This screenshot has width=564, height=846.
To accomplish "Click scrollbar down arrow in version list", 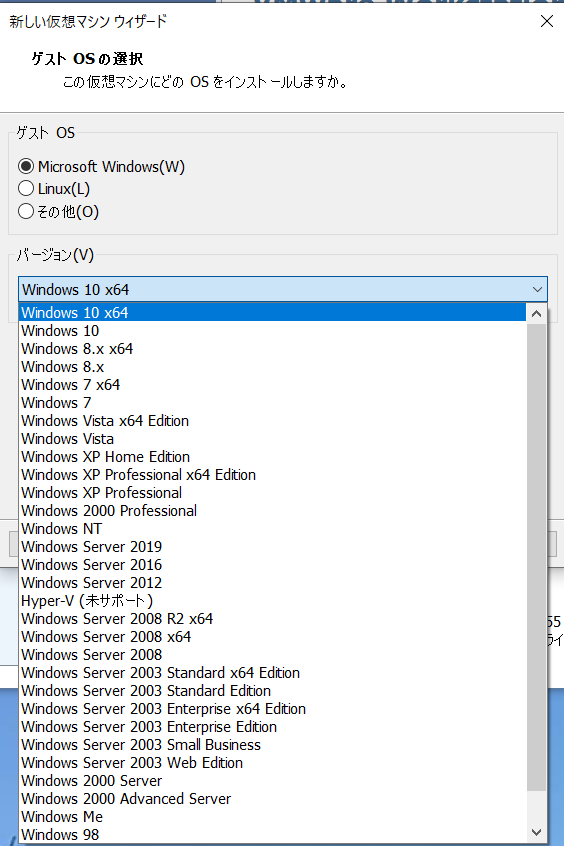I will pos(536,833).
